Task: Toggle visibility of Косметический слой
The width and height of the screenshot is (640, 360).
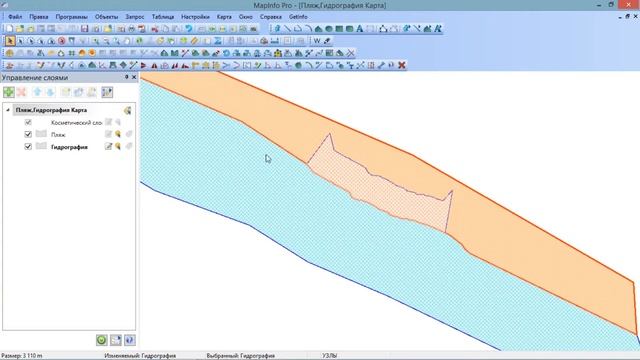Action: pos(28,122)
